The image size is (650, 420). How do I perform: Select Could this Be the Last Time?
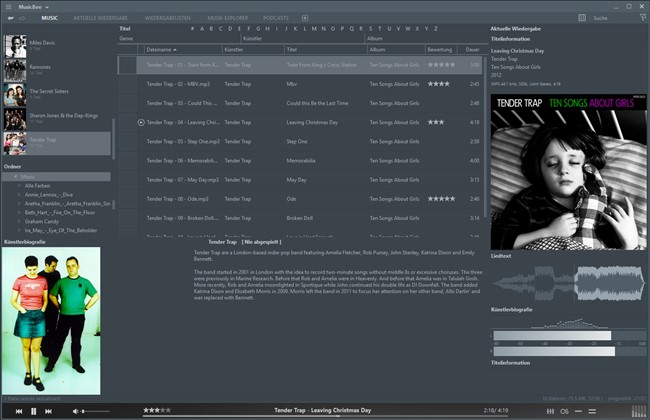pos(300,103)
